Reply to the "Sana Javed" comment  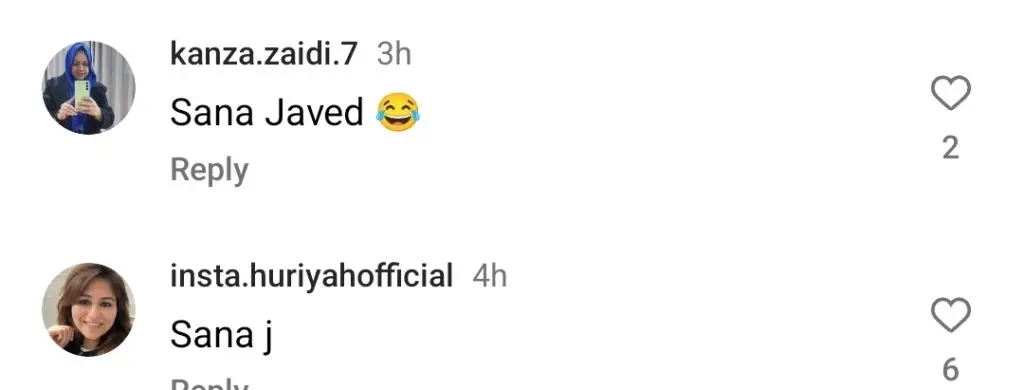point(209,170)
